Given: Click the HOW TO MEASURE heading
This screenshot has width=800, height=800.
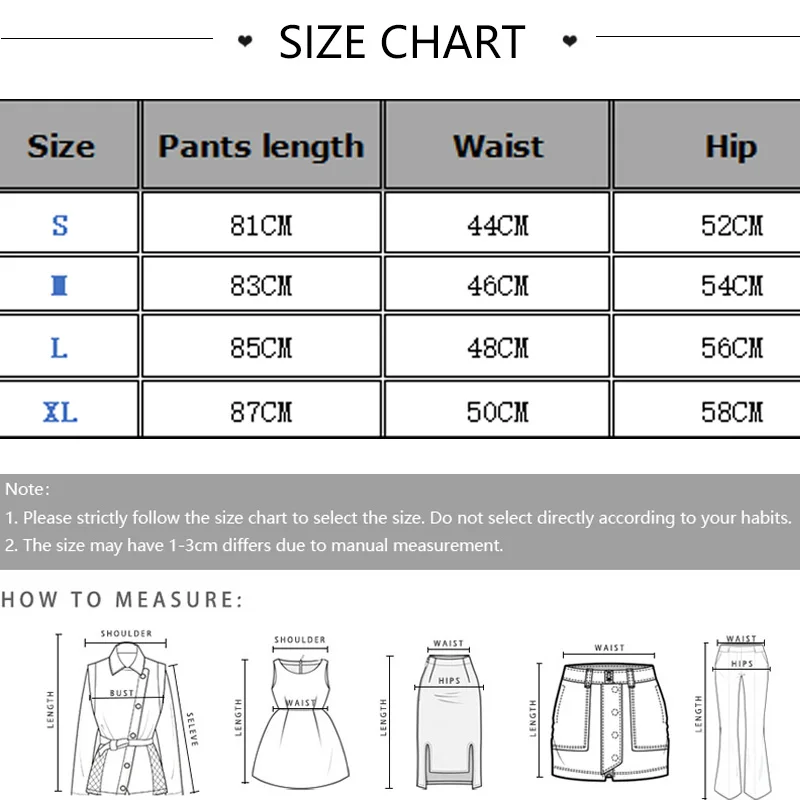Looking at the screenshot, I should point(122,600).
